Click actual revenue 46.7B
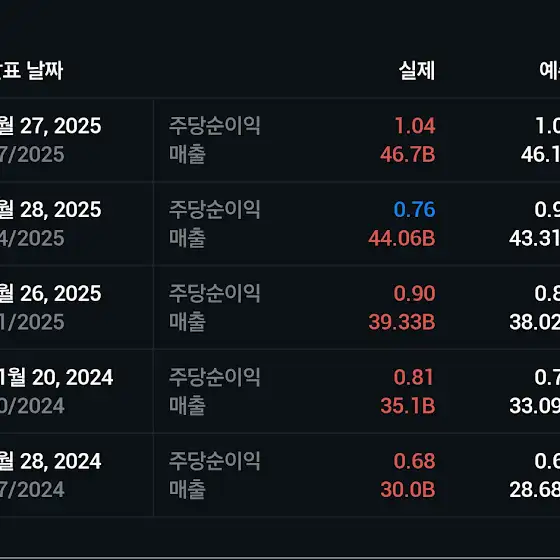 click(x=408, y=155)
